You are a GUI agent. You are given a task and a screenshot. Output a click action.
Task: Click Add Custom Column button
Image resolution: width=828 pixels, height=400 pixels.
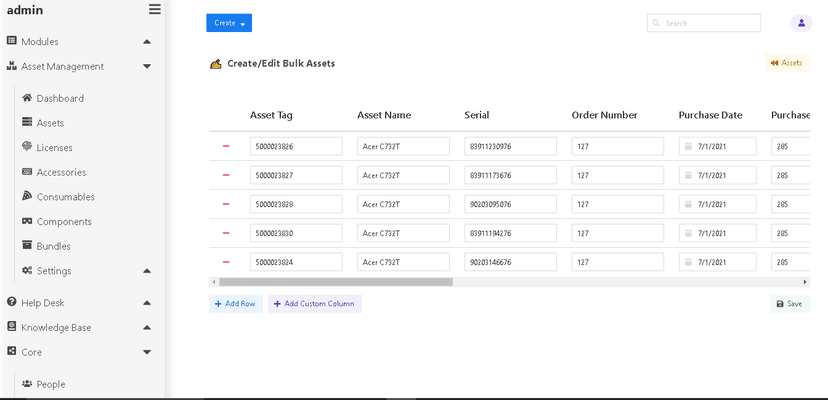315,304
